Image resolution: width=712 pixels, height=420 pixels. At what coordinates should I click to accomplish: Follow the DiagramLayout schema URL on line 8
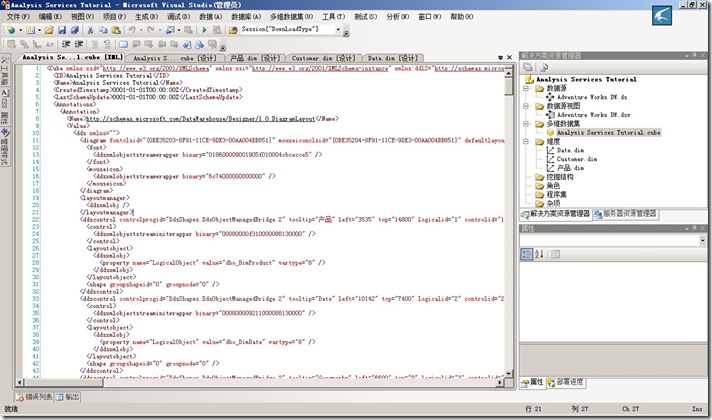pyautogui.click(x=200, y=119)
